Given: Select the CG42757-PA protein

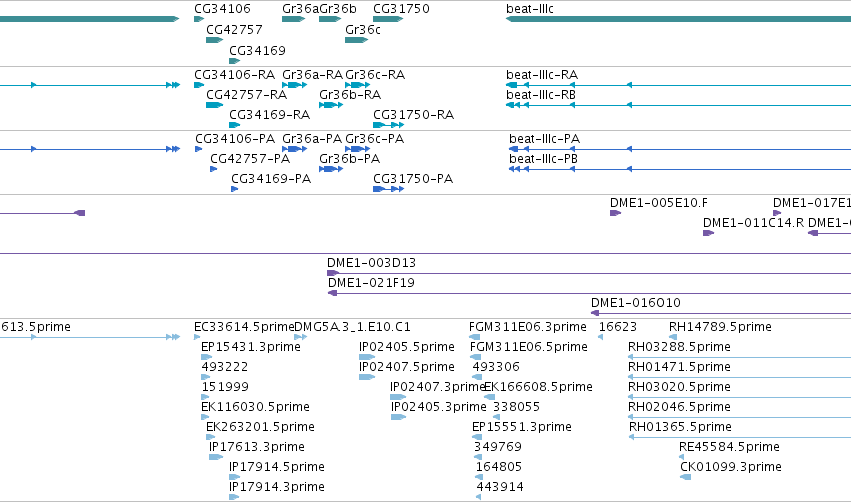Looking at the screenshot, I should tap(214, 169).
